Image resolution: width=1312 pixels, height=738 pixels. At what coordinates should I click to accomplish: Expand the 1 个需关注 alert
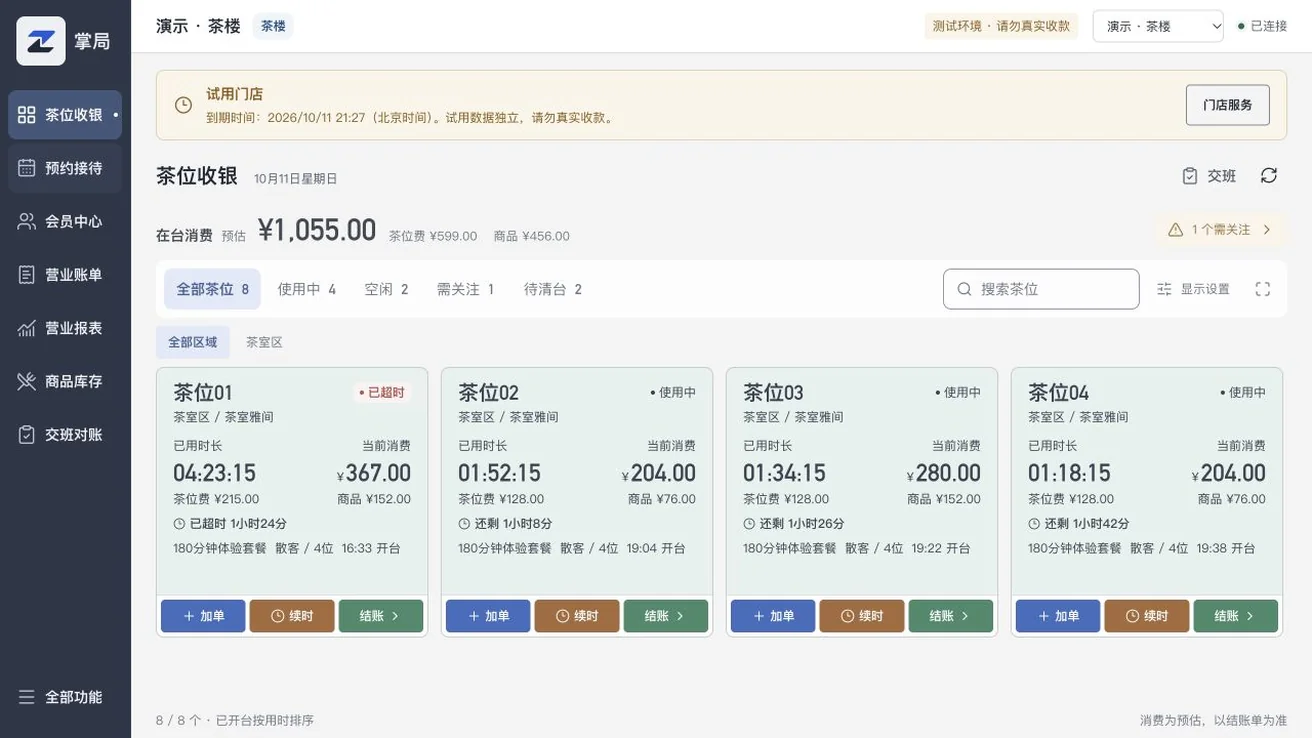(x=1220, y=230)
